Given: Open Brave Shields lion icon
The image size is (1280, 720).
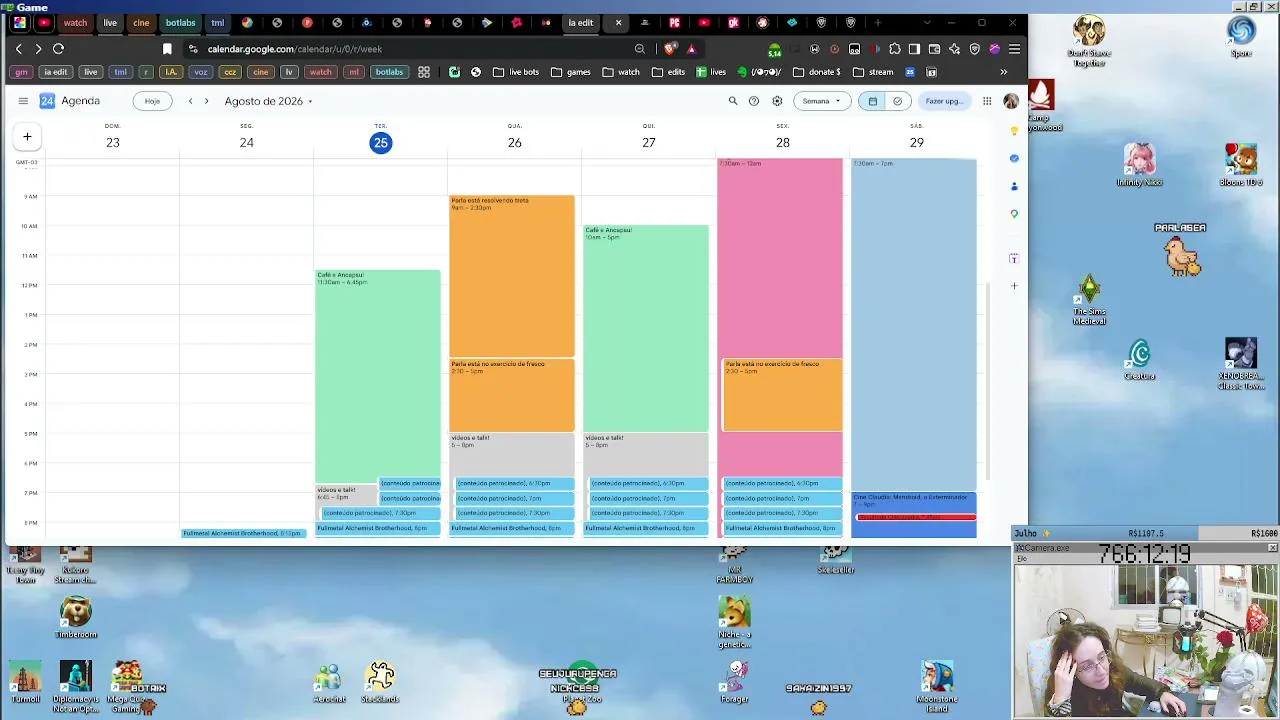Looking at the screenshot, I should 670,49.
